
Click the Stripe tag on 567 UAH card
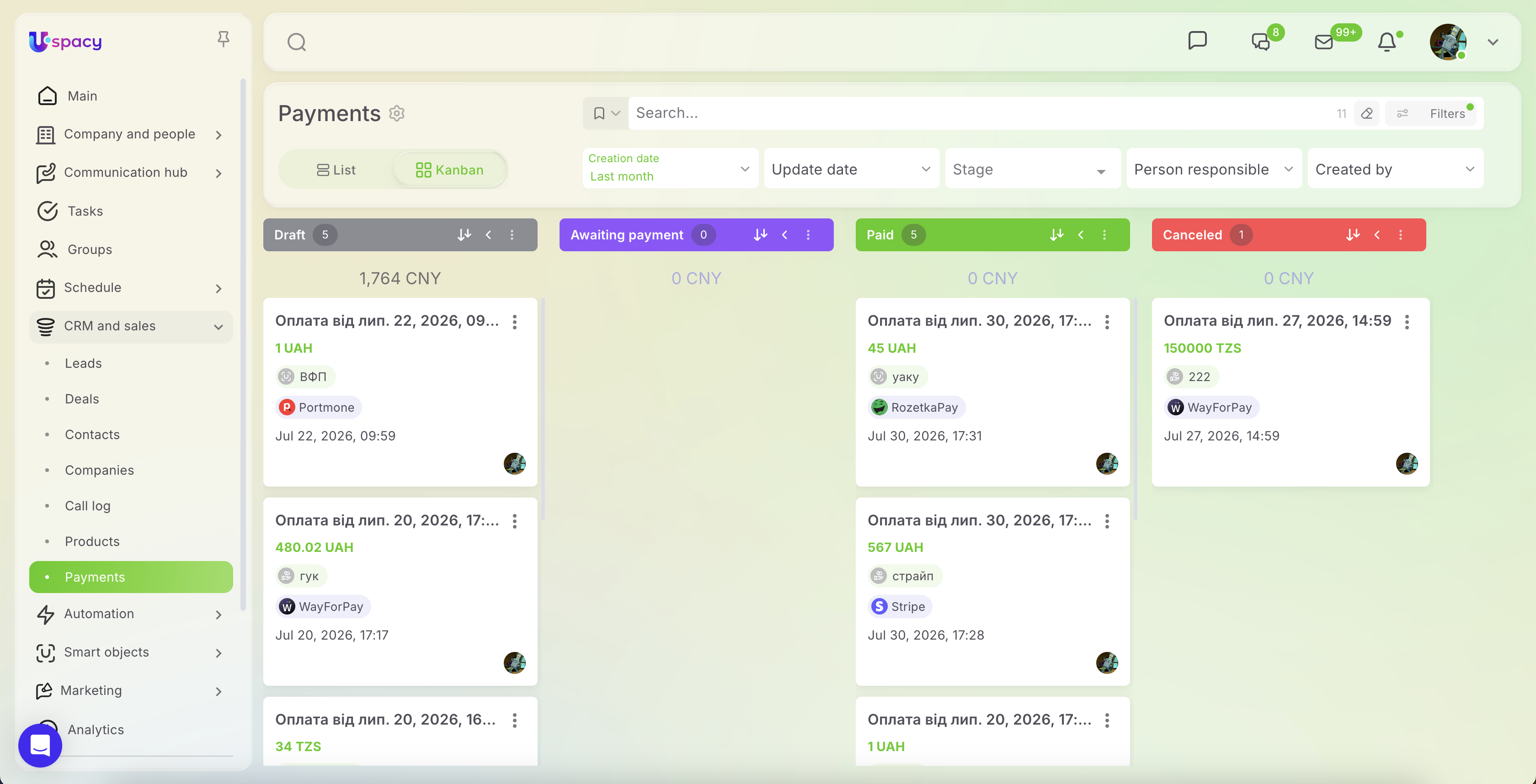click(x=900, y=606)
